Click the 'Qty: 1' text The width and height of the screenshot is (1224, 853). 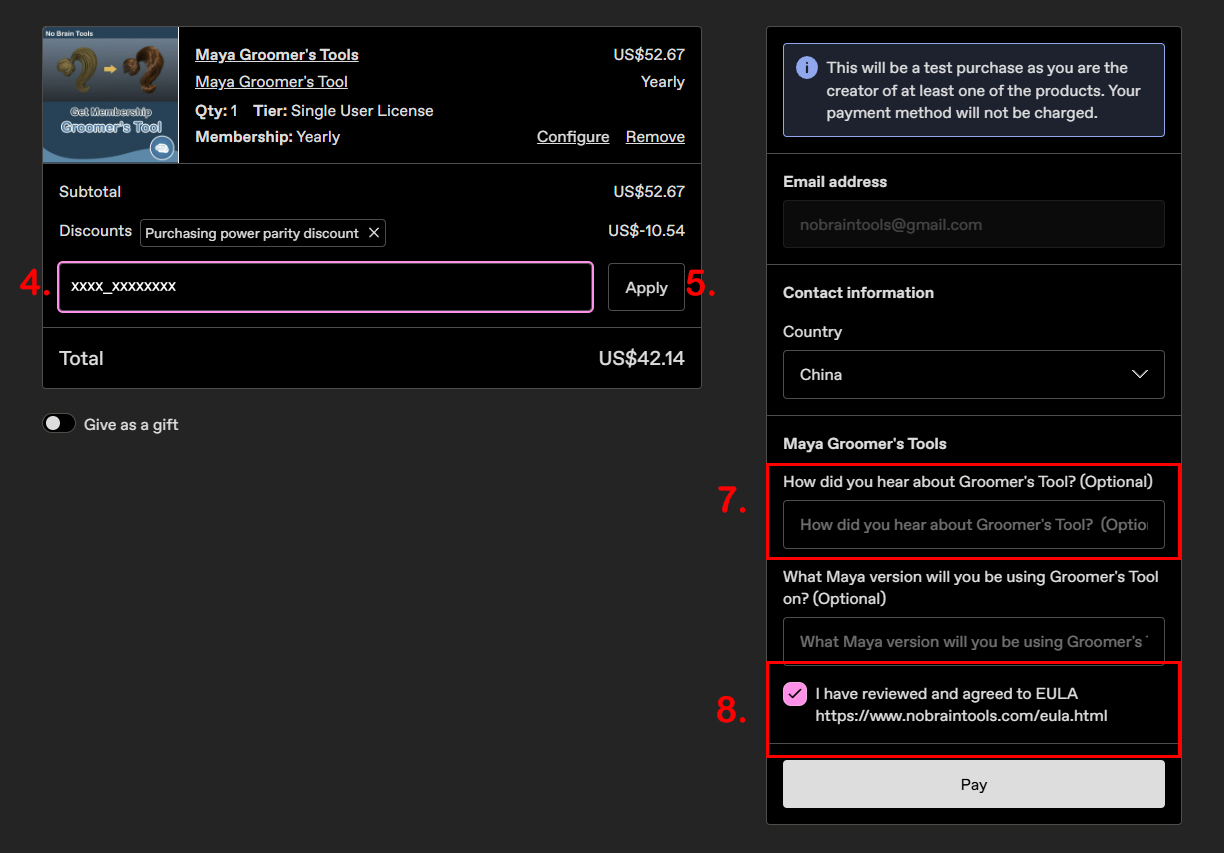coord(216,110)
